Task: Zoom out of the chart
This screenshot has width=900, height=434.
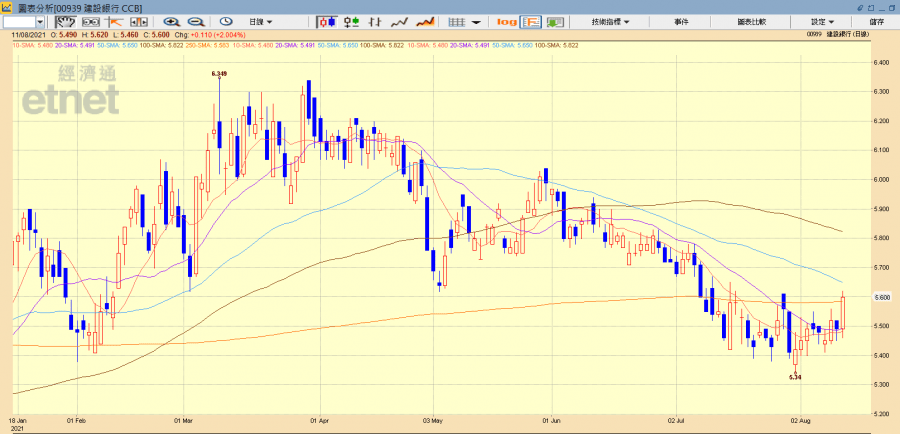Action: click(195, 21)
